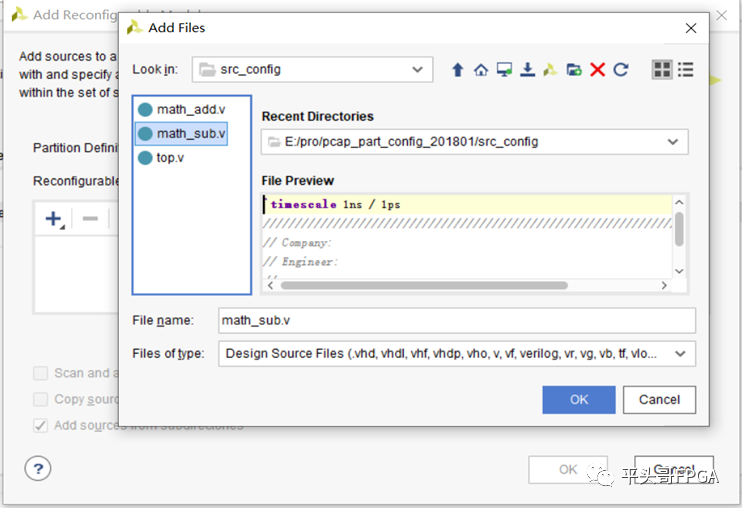742x508 pixels.
Task: Refresh the file listing
Action: (621, 70)
